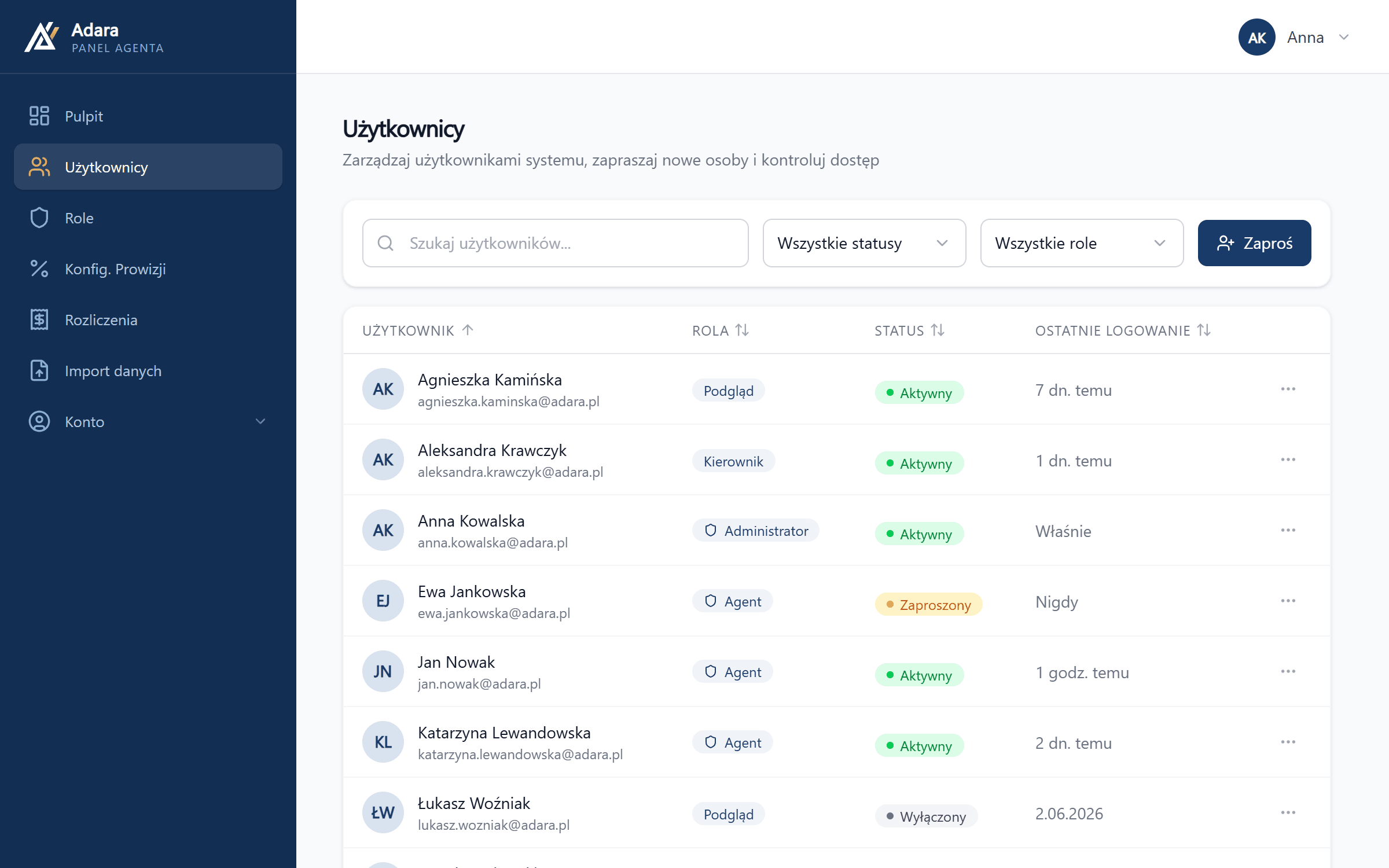Screen dimensions: 1389x868
Task: Click the Konto user-circle icon
Action: click(x=39, y=421)
